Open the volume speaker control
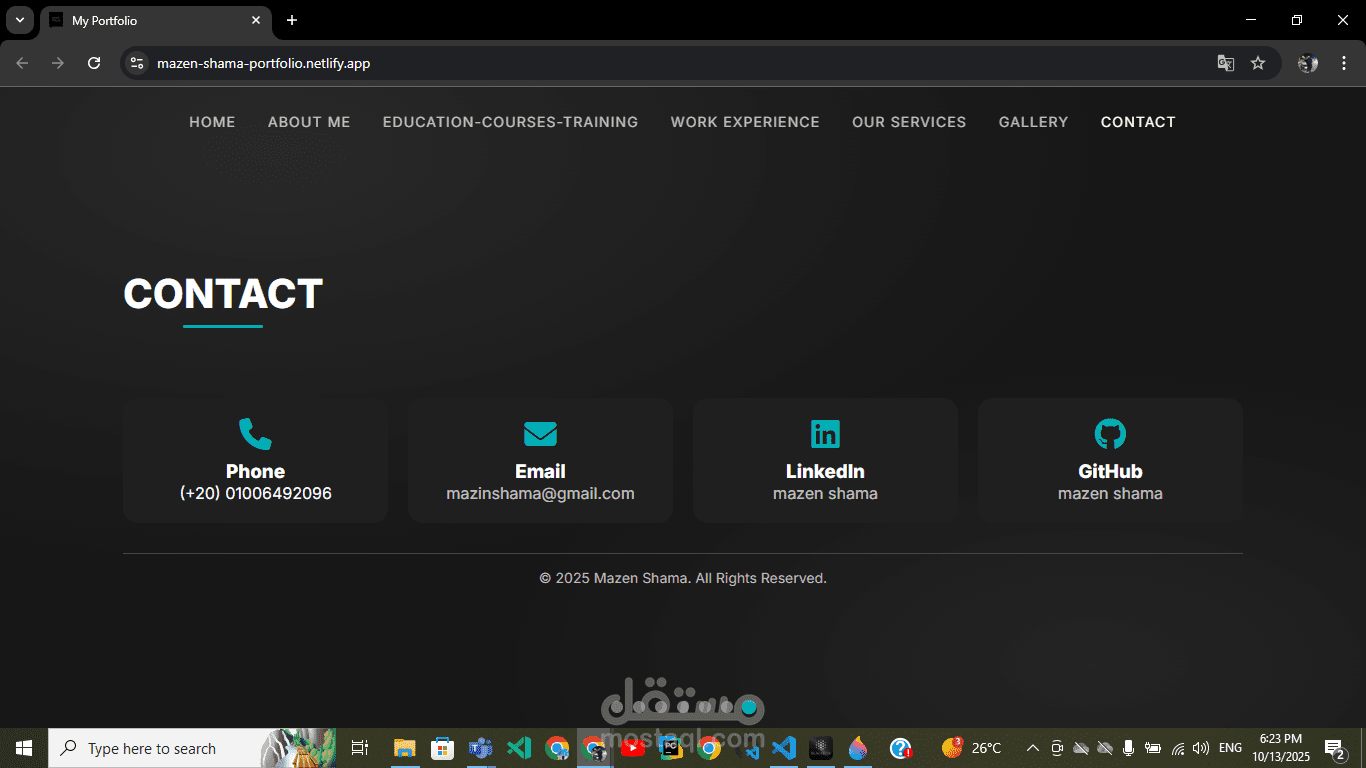The height and width of the screenshot is (768, 1366). (x=1201, y=748)
